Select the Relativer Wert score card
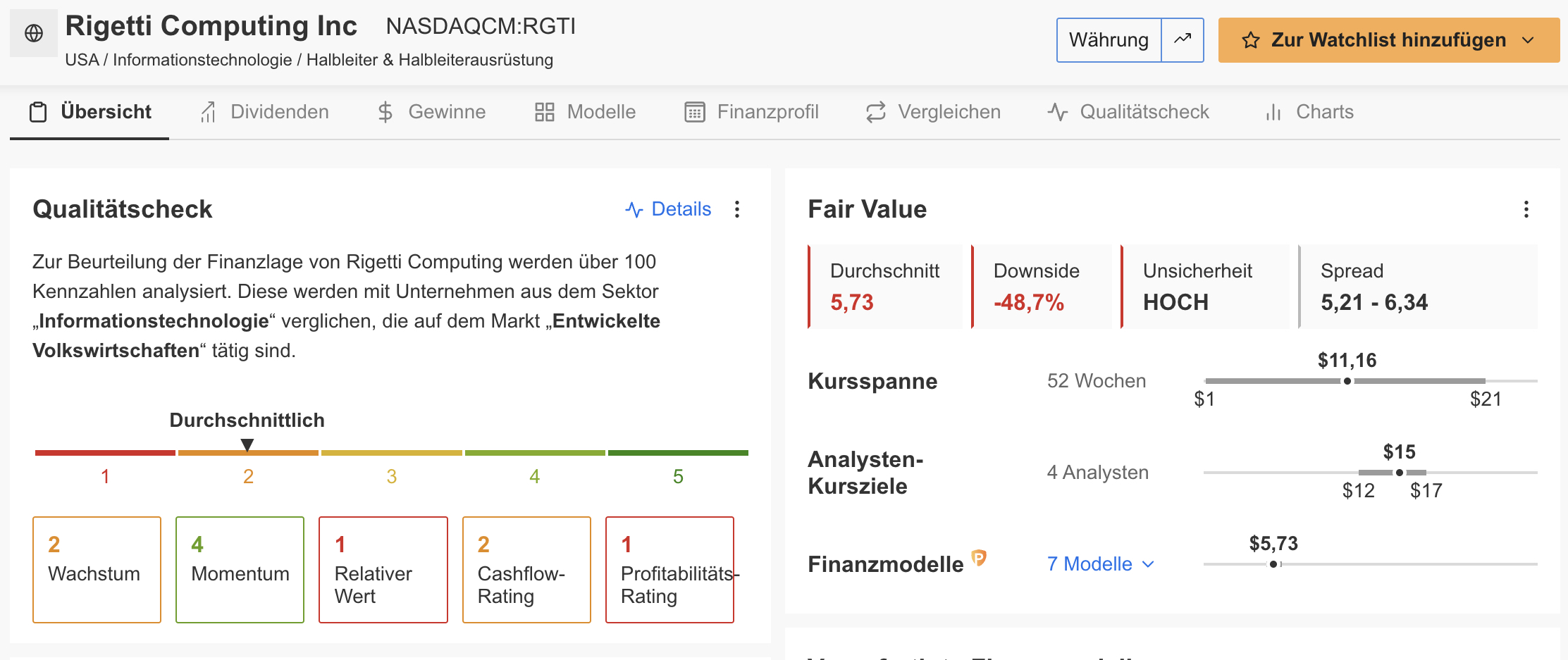The width and height of the screenshot is (1568, 660). [383, 570]
